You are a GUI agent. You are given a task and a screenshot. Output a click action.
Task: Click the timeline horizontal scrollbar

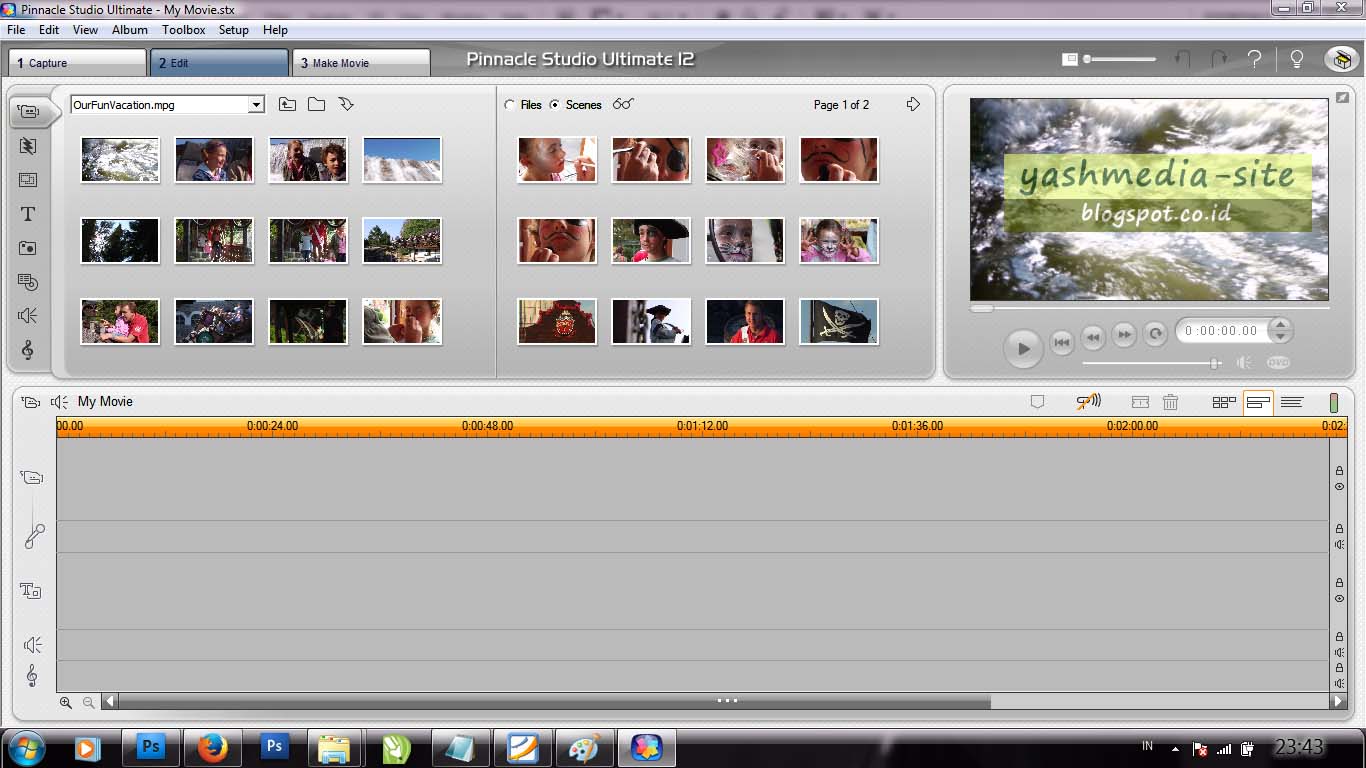553,702
